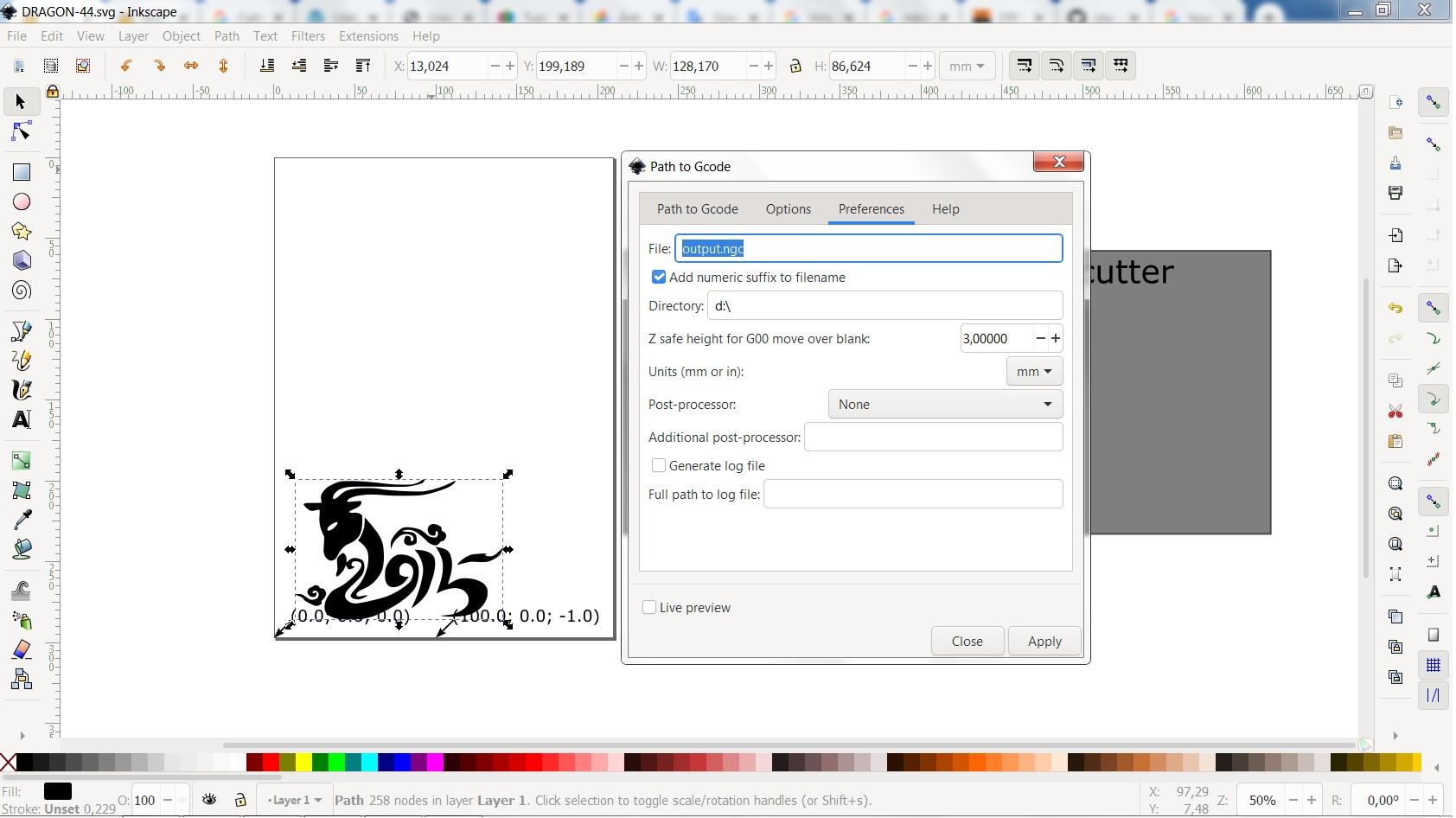Pick the bright red palette swatch
The width and height of the screenshot is (1456, 818).
click(271, 762)
